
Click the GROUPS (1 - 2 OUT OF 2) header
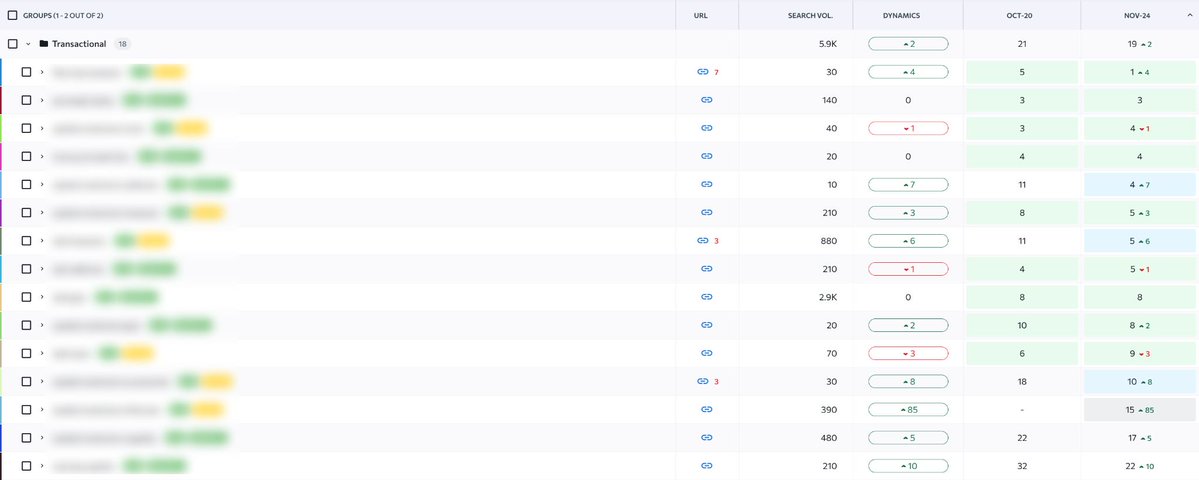tap(63, 15)
